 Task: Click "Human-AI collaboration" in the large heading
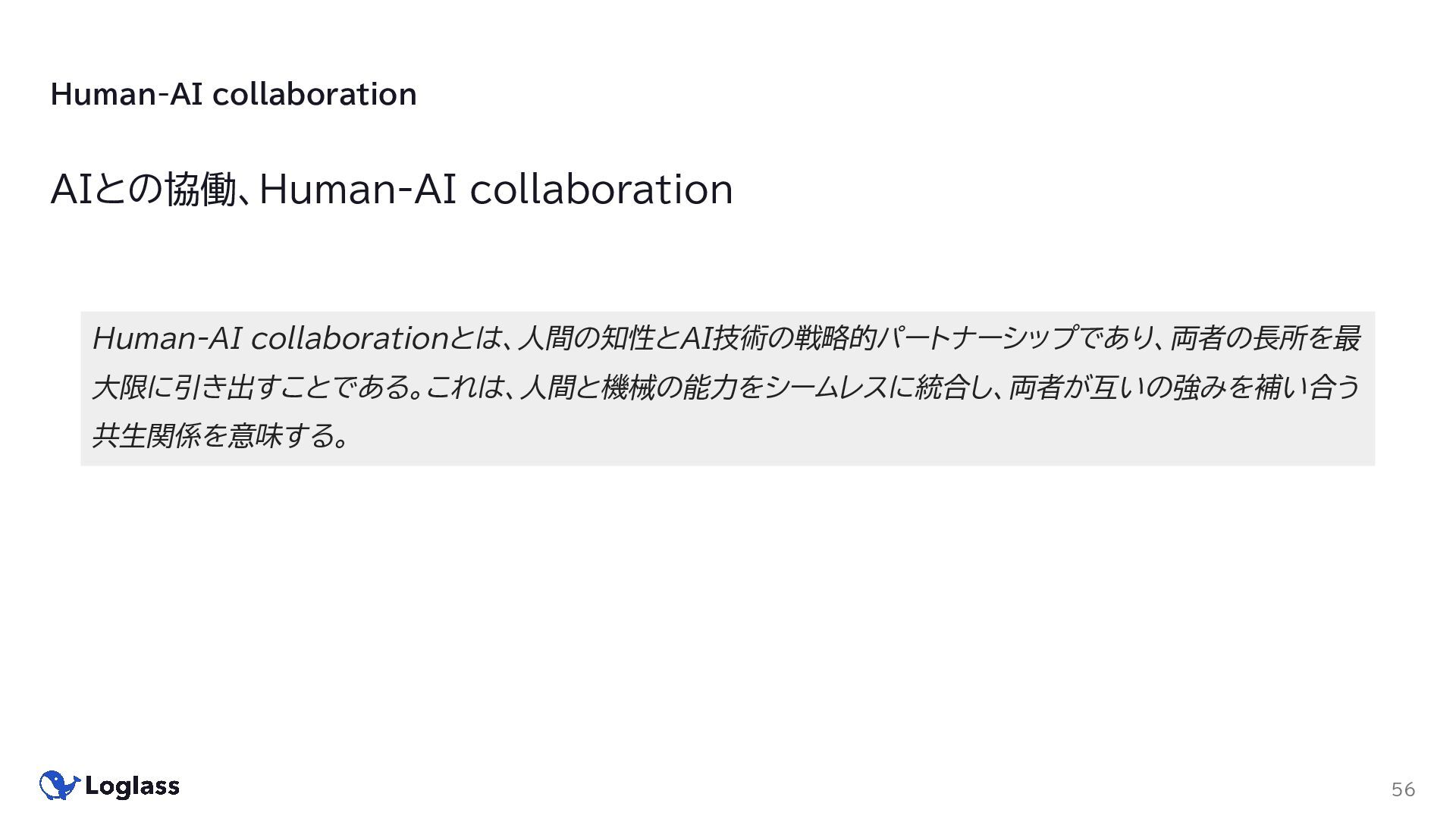pos(496,189)
